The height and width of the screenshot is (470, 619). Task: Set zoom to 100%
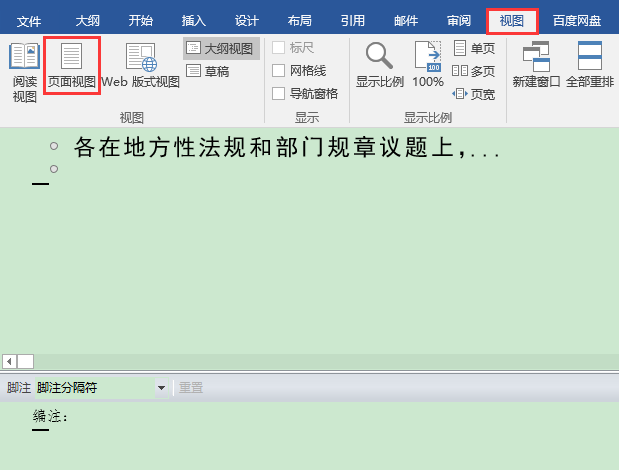point(428,66)
